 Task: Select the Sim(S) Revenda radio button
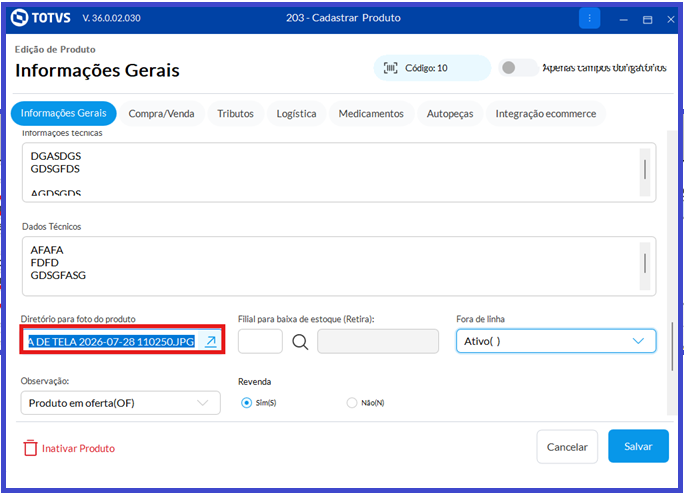(x=246, y=403)
